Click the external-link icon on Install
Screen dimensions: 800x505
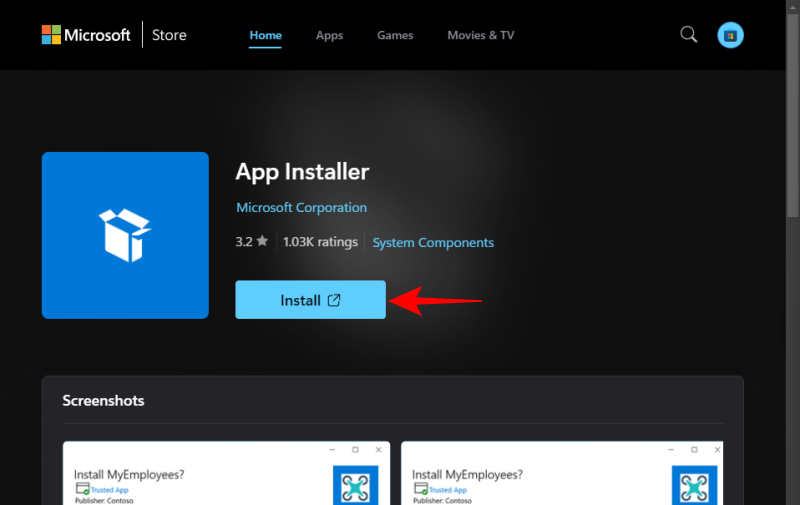point(334,300)
